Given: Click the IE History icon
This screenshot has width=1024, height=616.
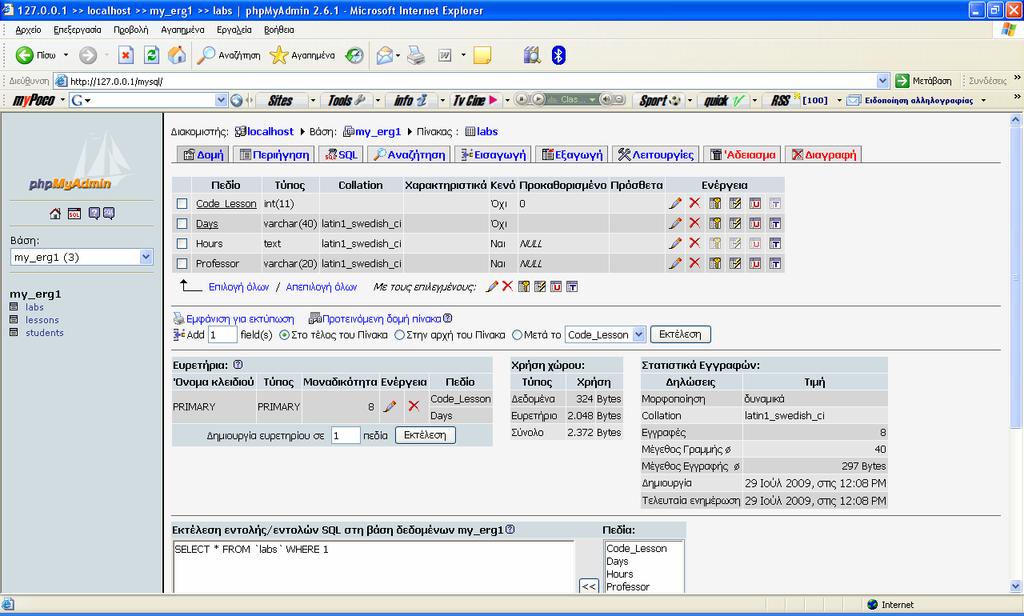Looking at the screenshot, I should 355,56.
